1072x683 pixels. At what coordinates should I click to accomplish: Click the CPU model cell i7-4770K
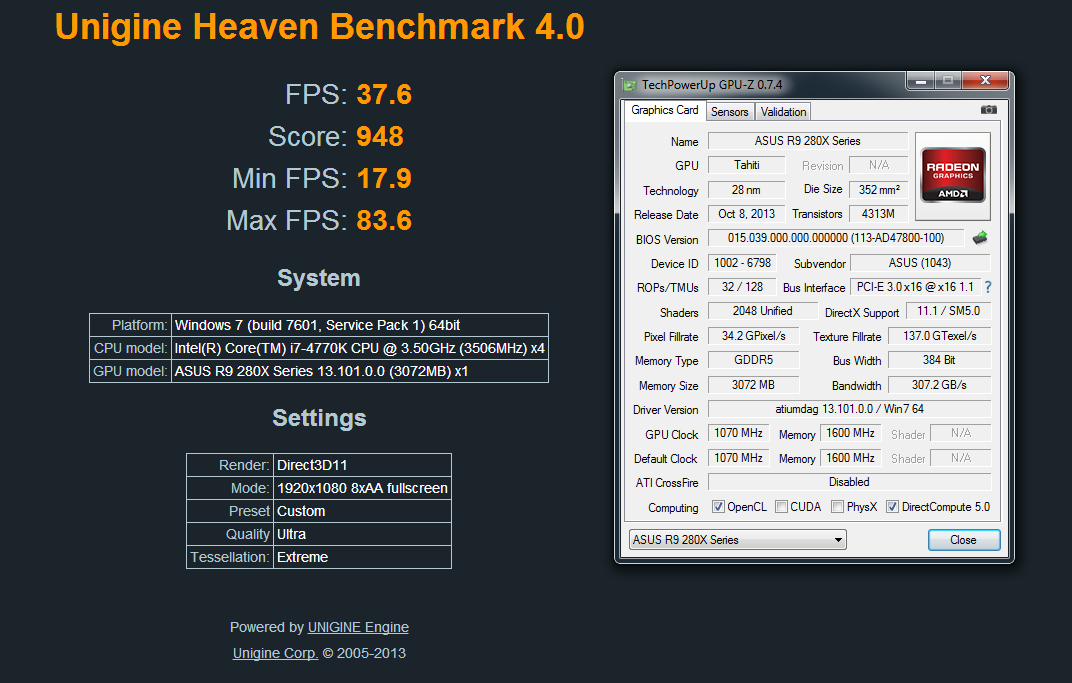pyautogui.click(x=360, y=348)
